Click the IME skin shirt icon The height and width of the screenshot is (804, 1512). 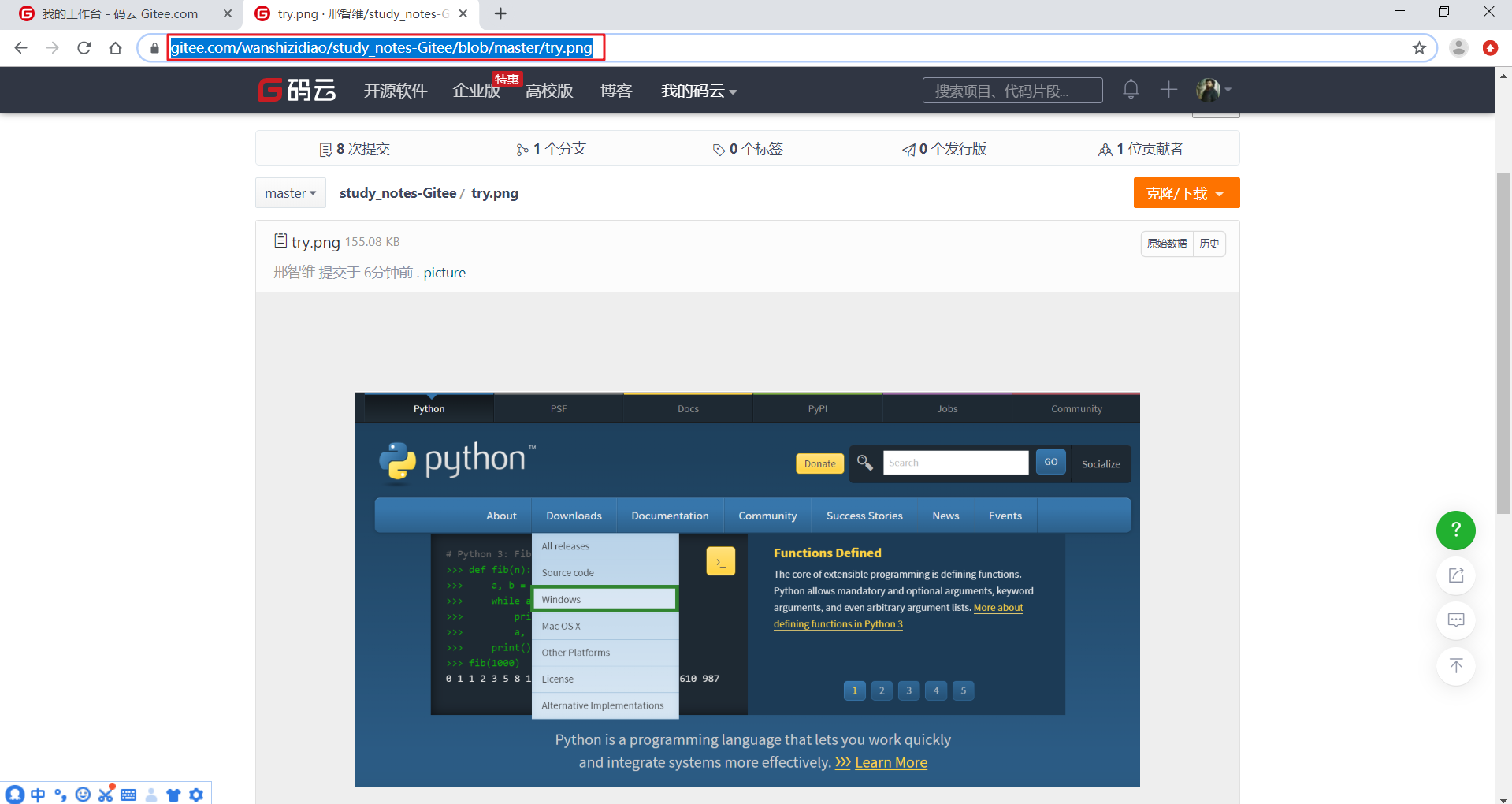[173, 795]
